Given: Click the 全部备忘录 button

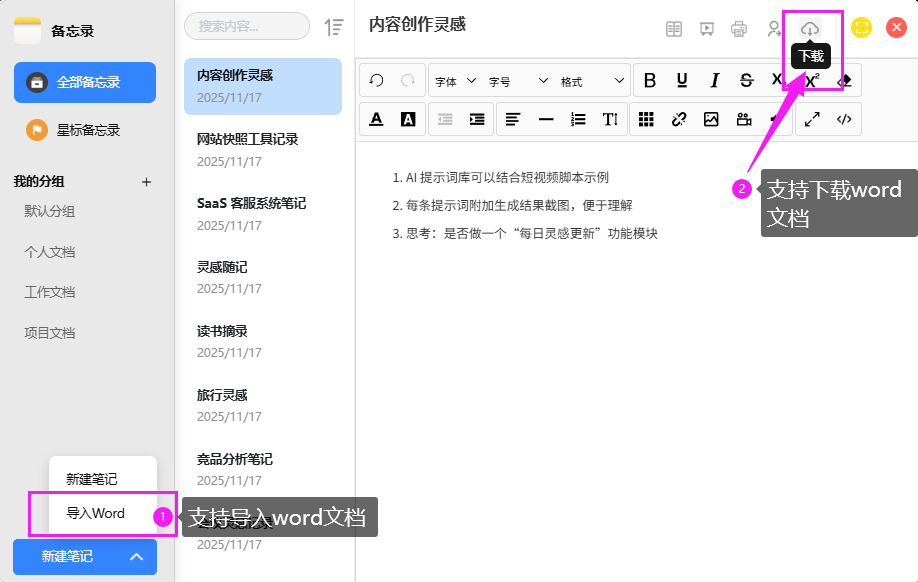Looking at the screenshot, I should (85, 82).
